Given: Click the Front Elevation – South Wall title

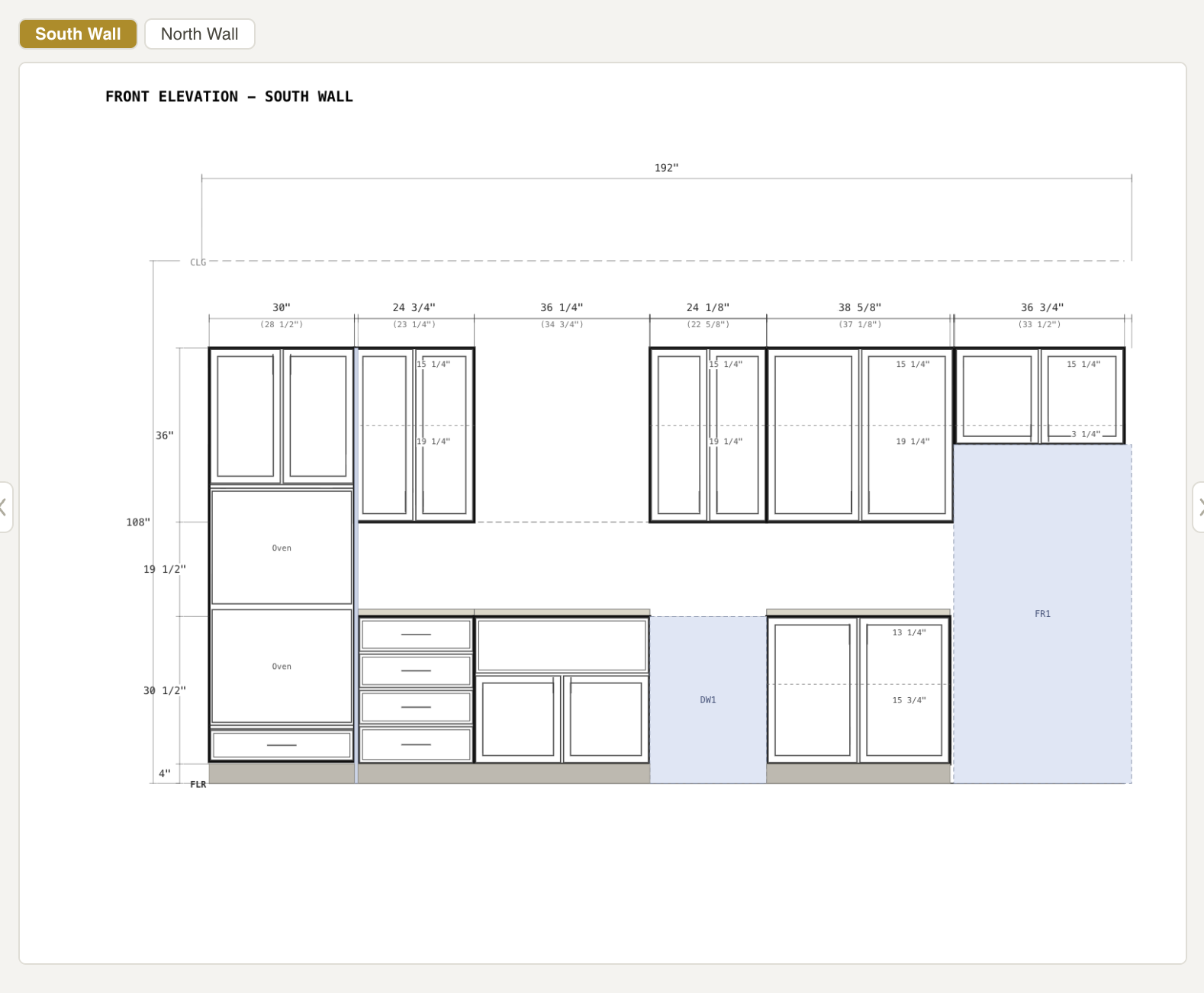Looking at the screenshot, I should tap(229, 97).
